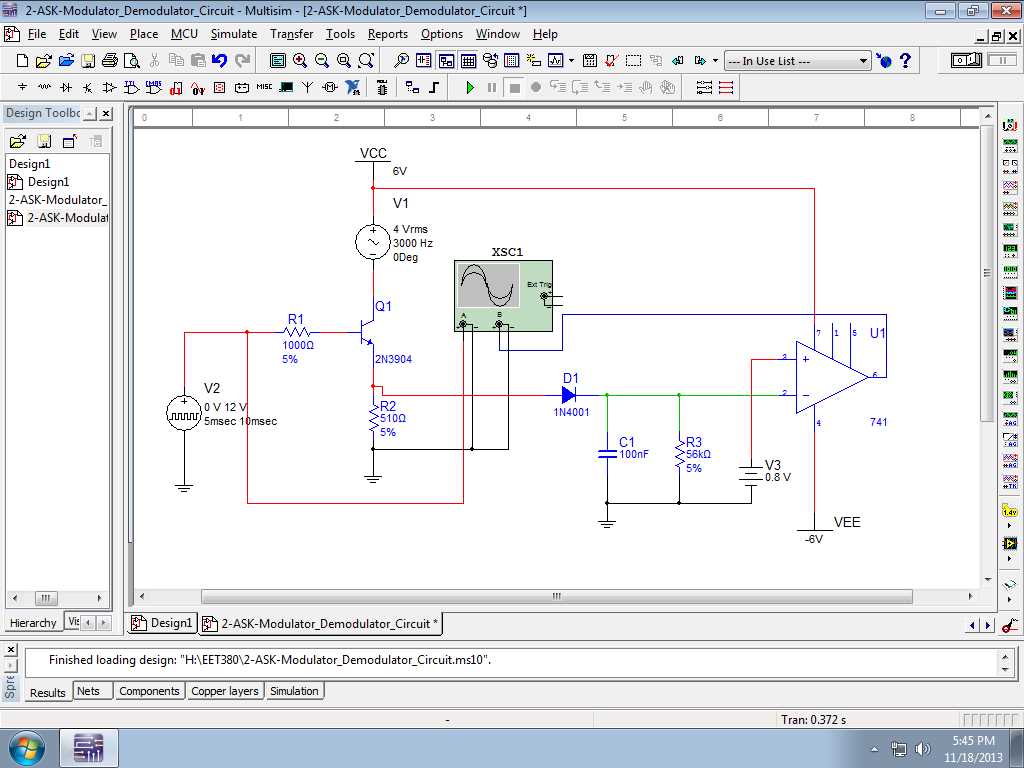The width and height of the screenshot is (1024, 768).
Task: Toggle the simulation pause switch
Action: pos(1001,61)
